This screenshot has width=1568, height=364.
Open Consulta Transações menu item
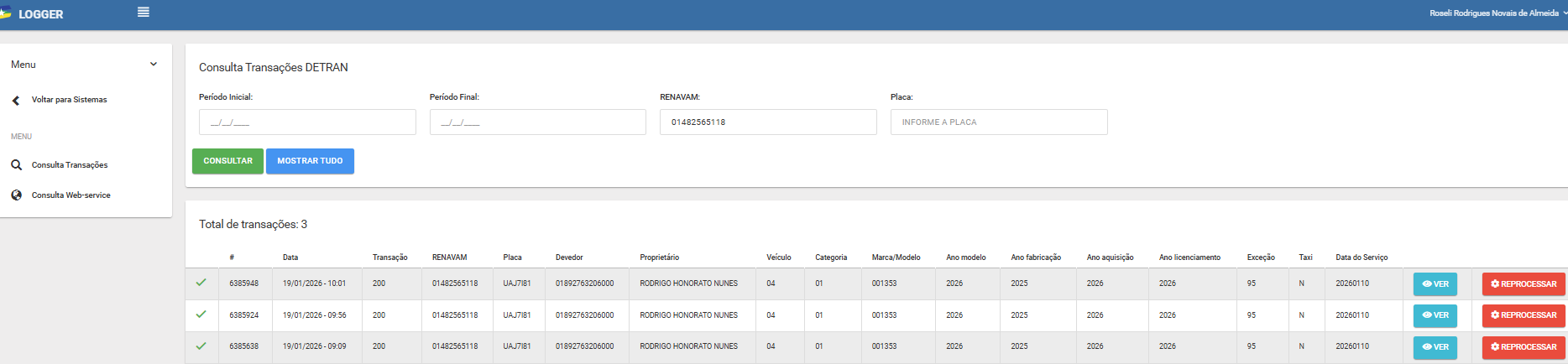[70, 165]
